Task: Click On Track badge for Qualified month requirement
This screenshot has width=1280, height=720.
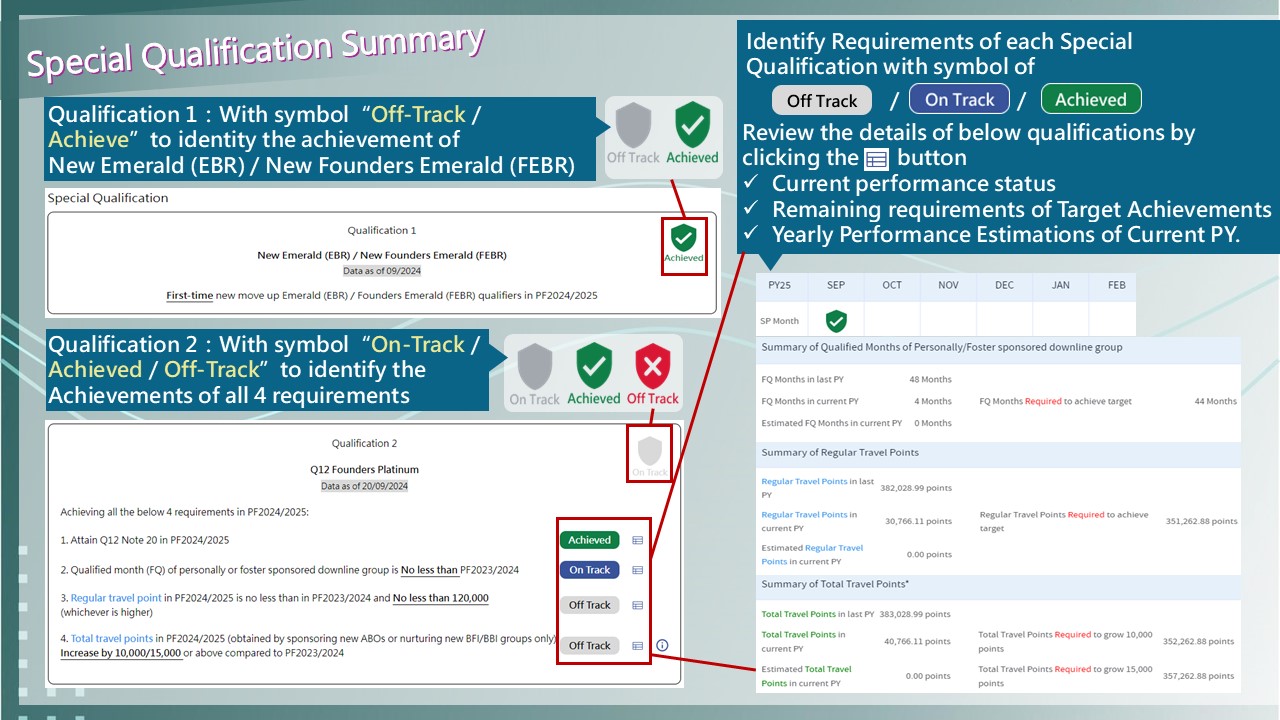Action: pyautogui.click(x=589, y=570)
